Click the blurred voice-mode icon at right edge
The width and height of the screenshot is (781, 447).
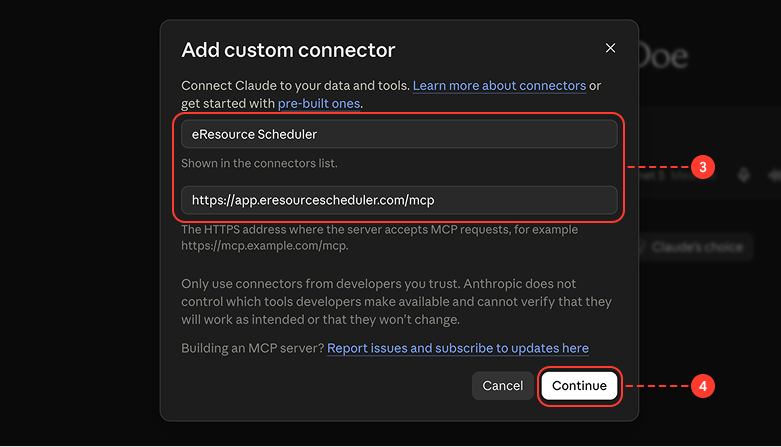point(775,175)
